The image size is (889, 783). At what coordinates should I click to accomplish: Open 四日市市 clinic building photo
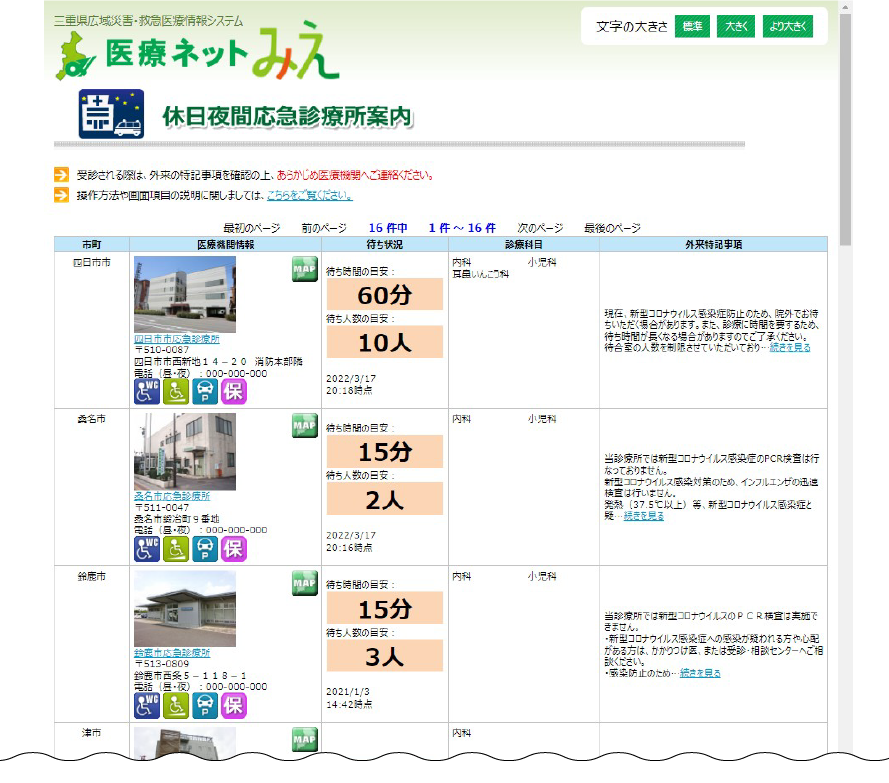[x=185, y=294]
